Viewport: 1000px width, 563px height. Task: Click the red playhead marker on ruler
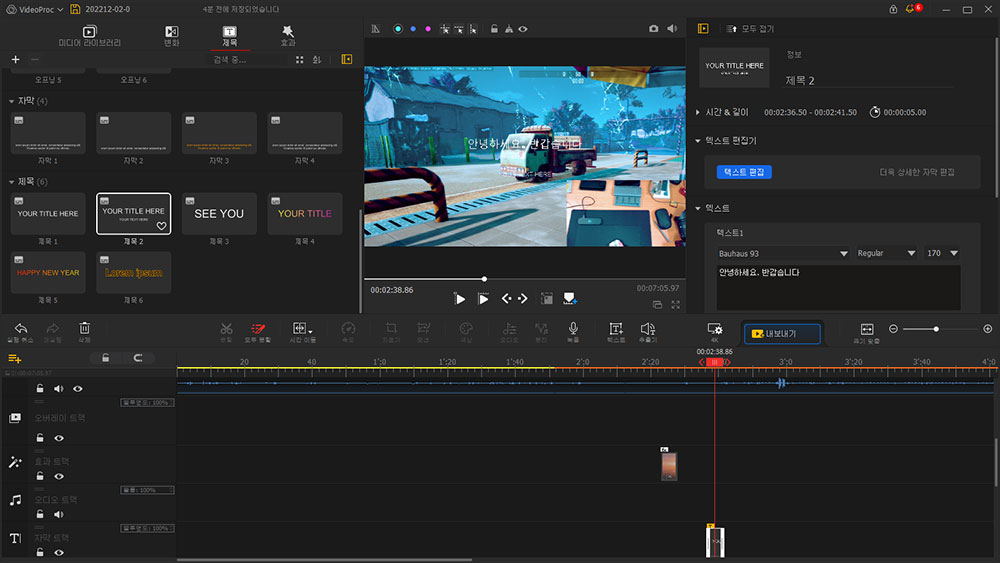714,362
